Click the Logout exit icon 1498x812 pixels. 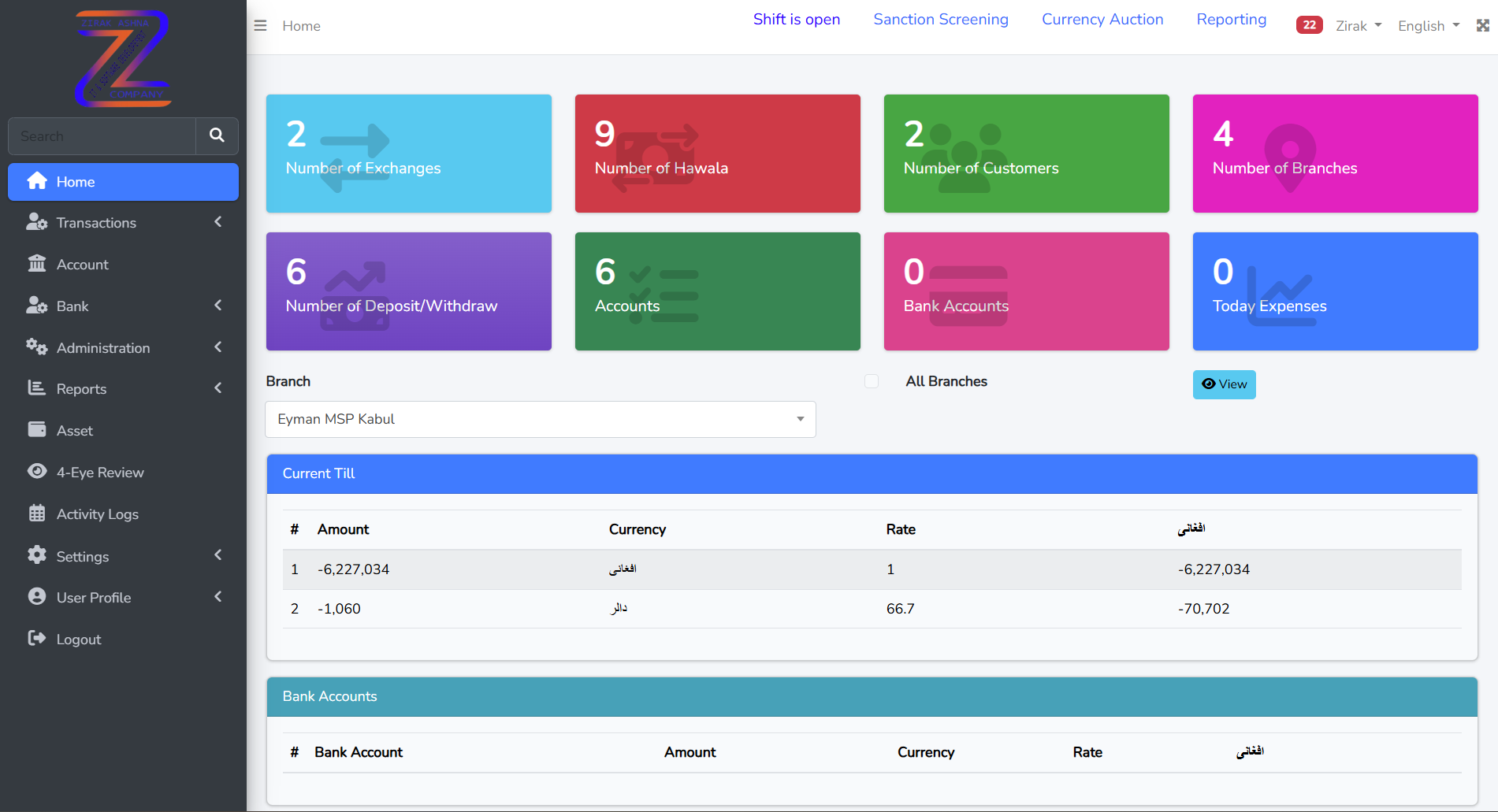[x=37, y=639]
